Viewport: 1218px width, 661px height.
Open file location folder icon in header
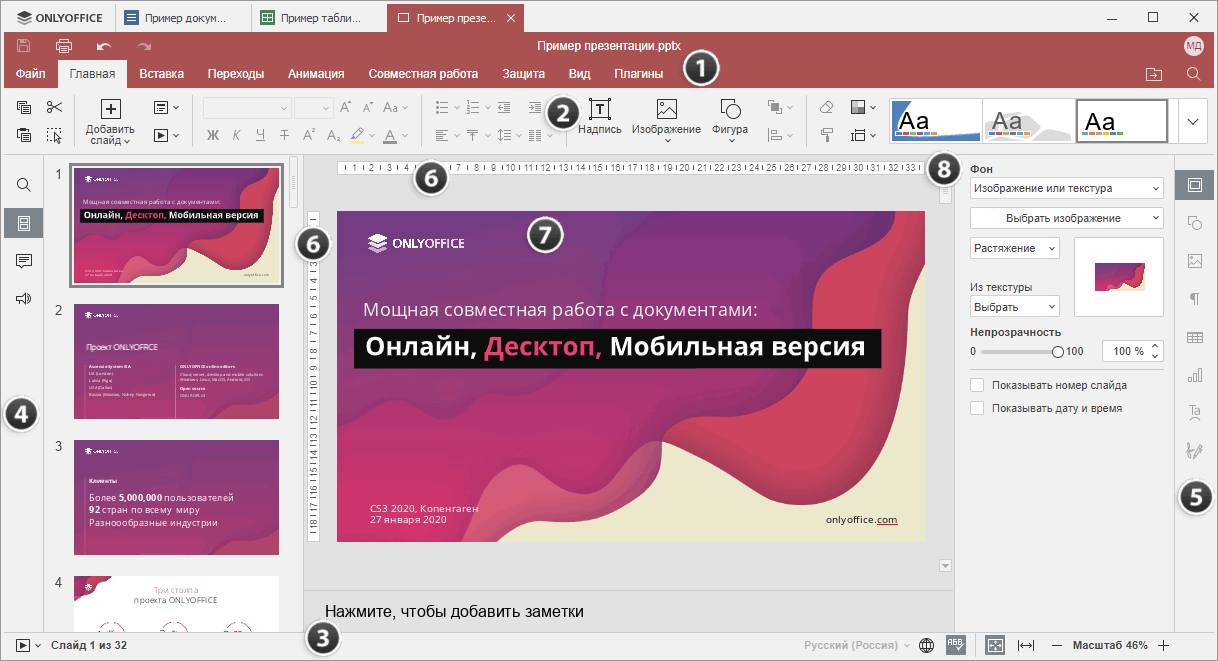[1154, 74]
